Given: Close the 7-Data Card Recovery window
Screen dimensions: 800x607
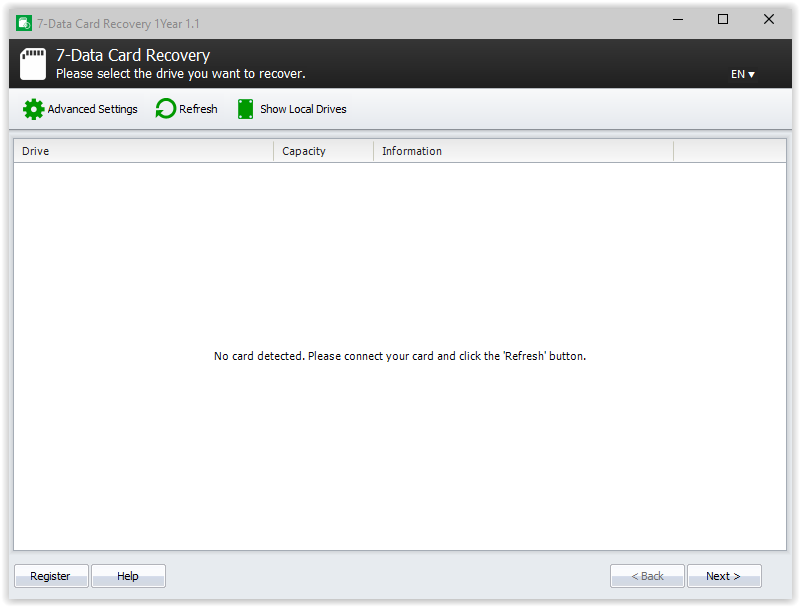Looking at the screenshot, I should point(769,19).
